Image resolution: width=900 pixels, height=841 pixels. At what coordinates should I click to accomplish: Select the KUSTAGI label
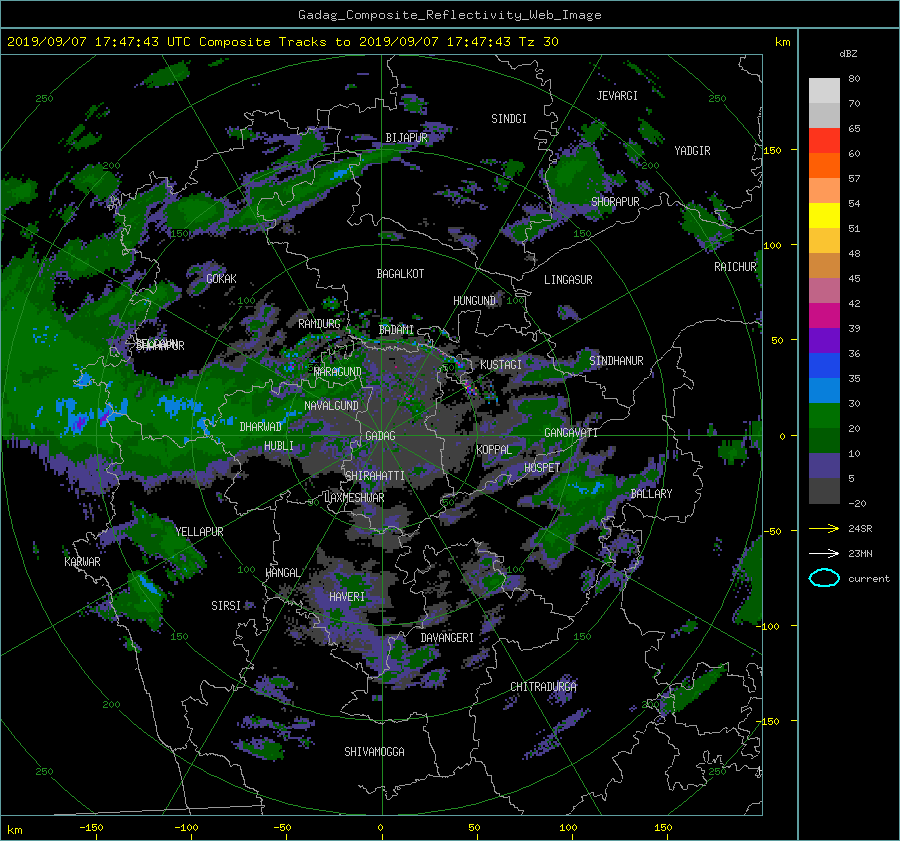click(501, 365)
